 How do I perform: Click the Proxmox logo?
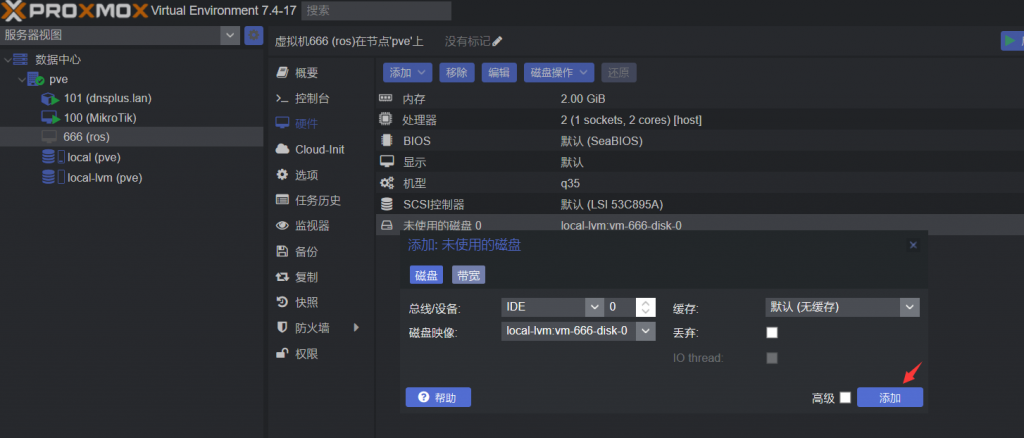point(74,10)
